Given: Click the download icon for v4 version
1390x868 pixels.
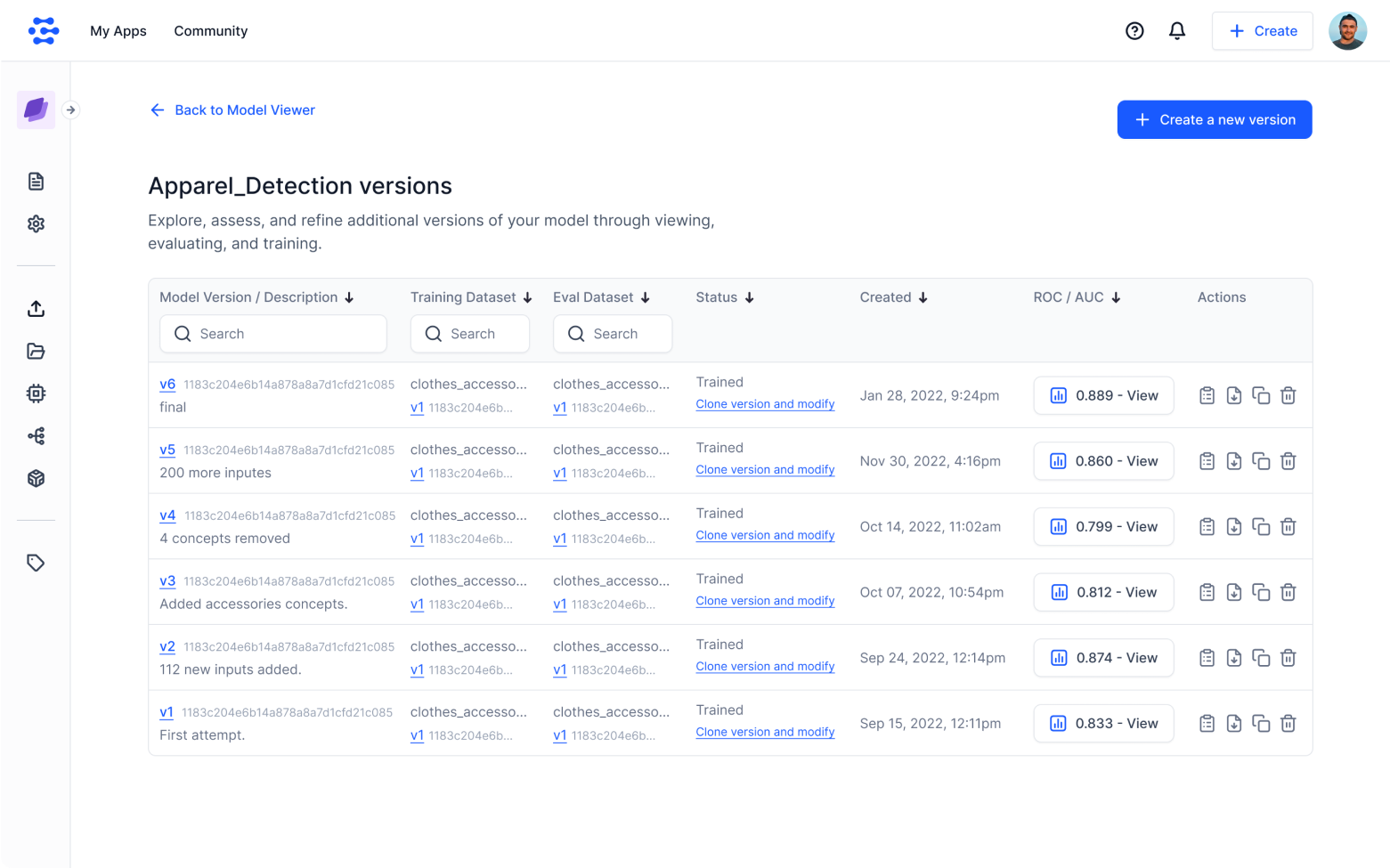Looking at the screenshot, I should click(x=1233, y=527).
